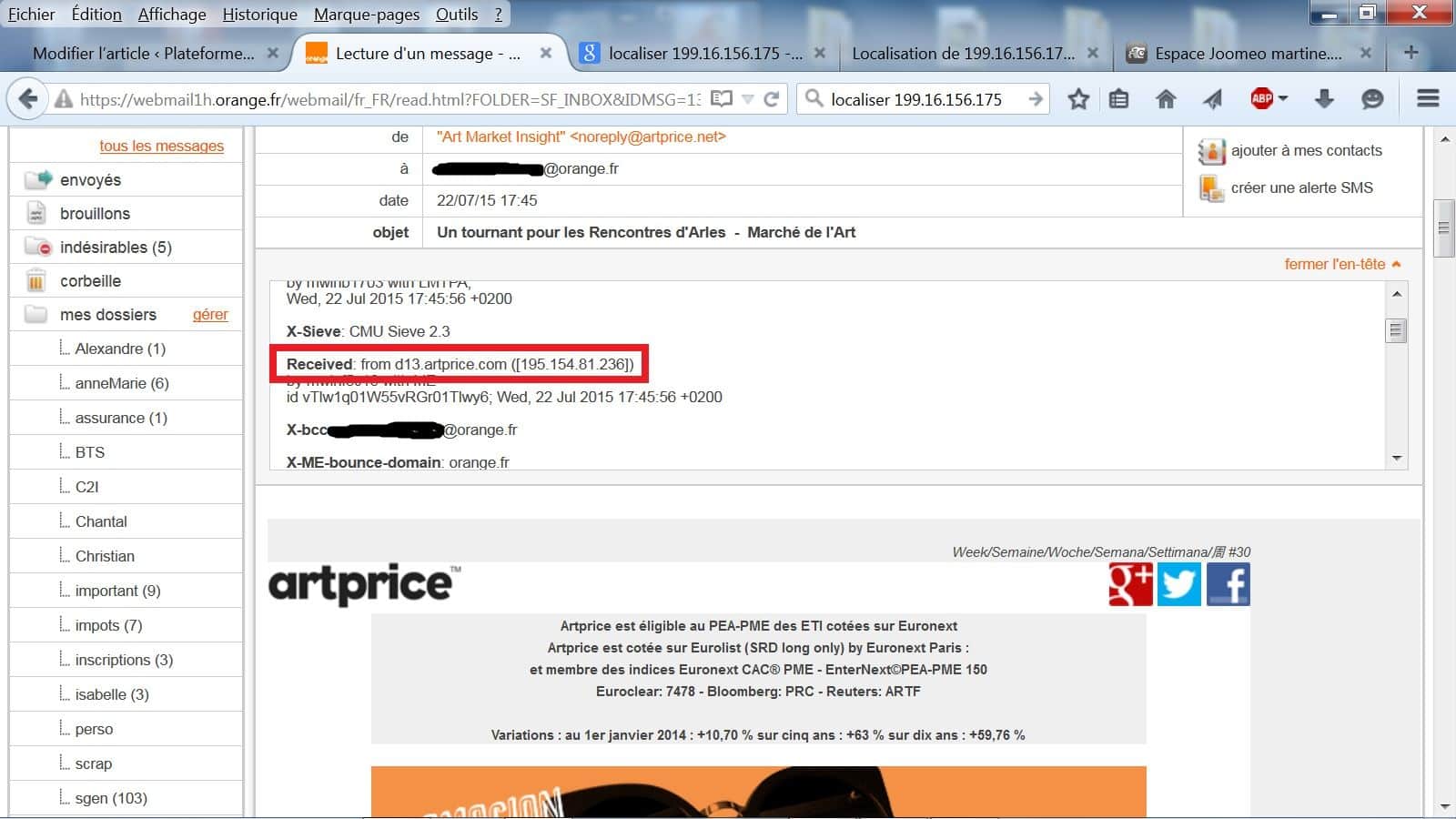This screenshot has width=1456, height=819.
Task: Open the address bar history dropdown
Action: pos(747,98)
